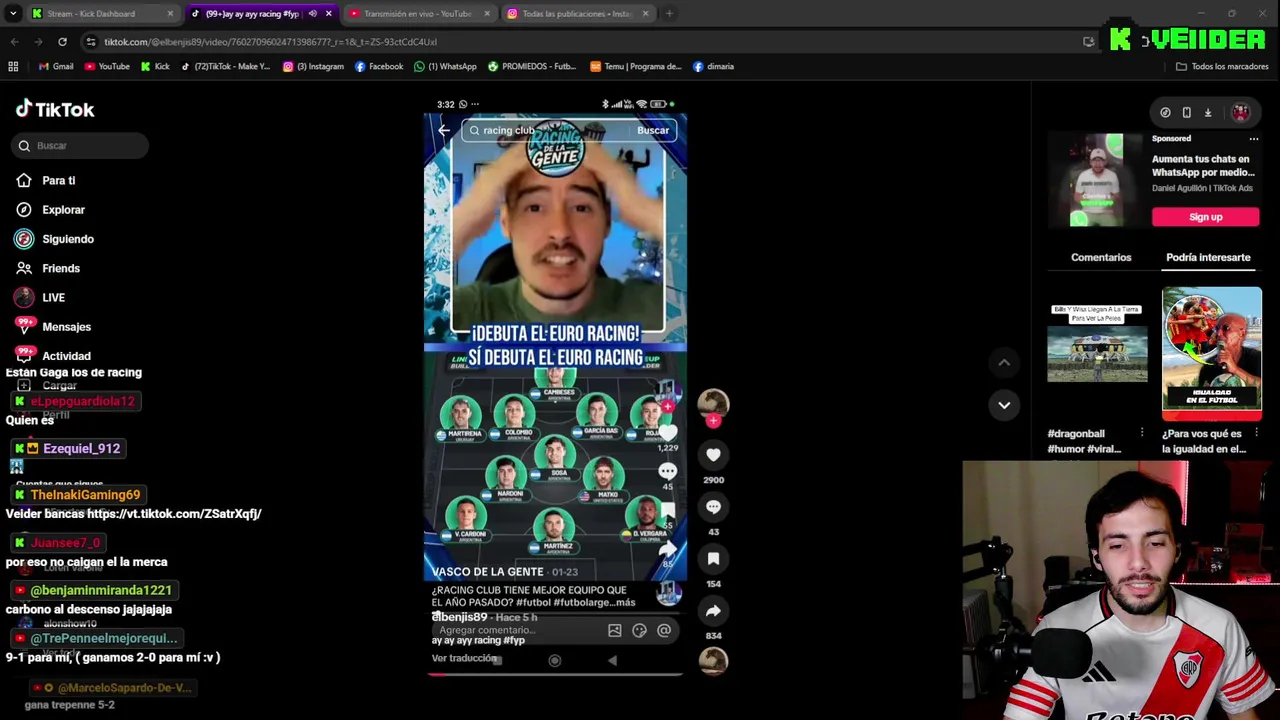Open new browser tab
The image size is (1280, 720).
(670, 14)
